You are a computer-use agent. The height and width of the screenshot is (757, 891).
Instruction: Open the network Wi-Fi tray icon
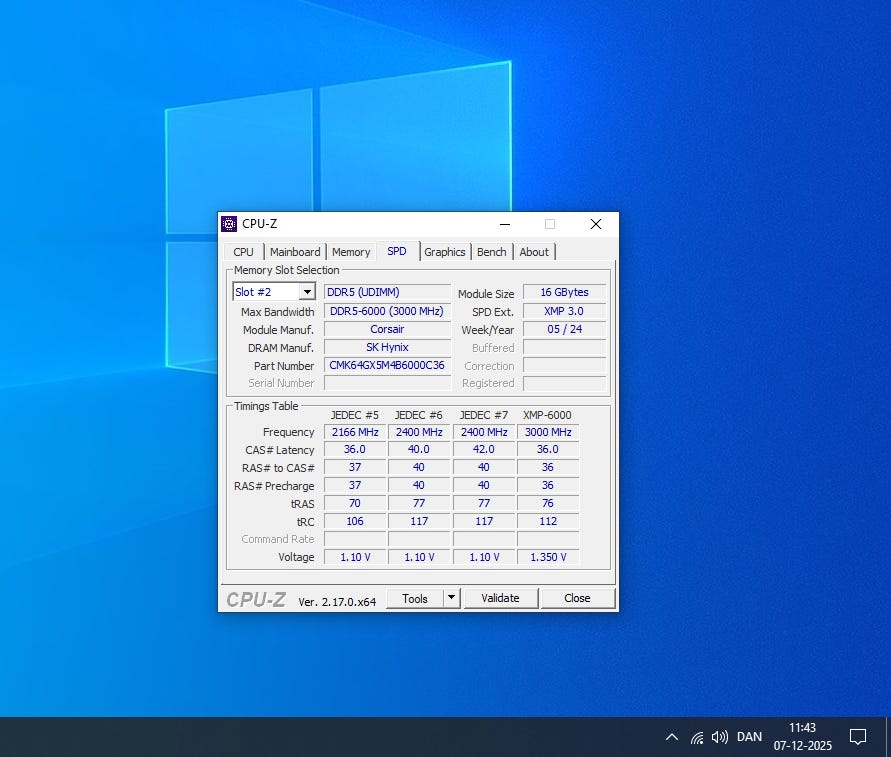click(697, 737)
